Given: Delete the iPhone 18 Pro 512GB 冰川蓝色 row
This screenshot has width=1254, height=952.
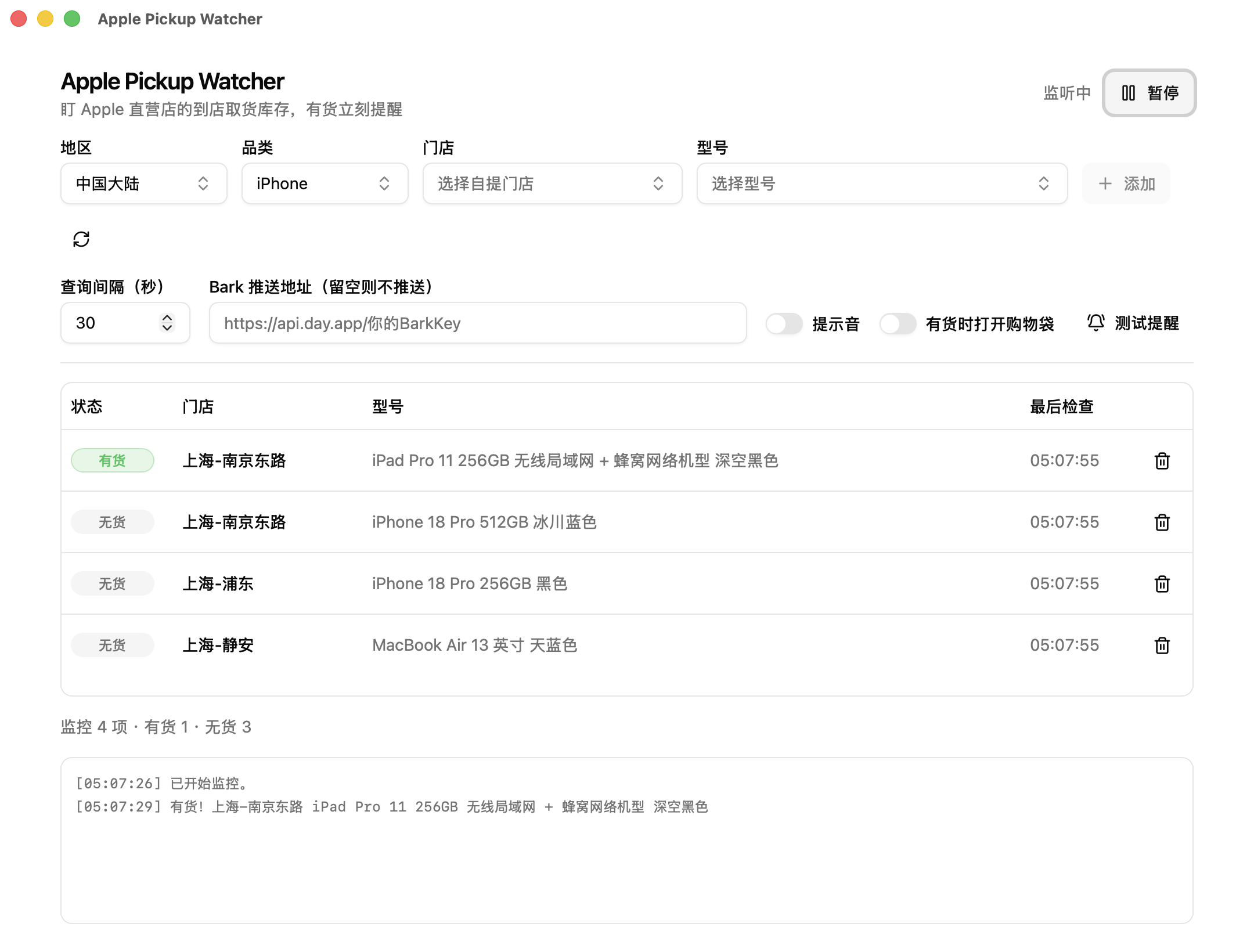Looking at the screenshot, I should point(1162,522).
